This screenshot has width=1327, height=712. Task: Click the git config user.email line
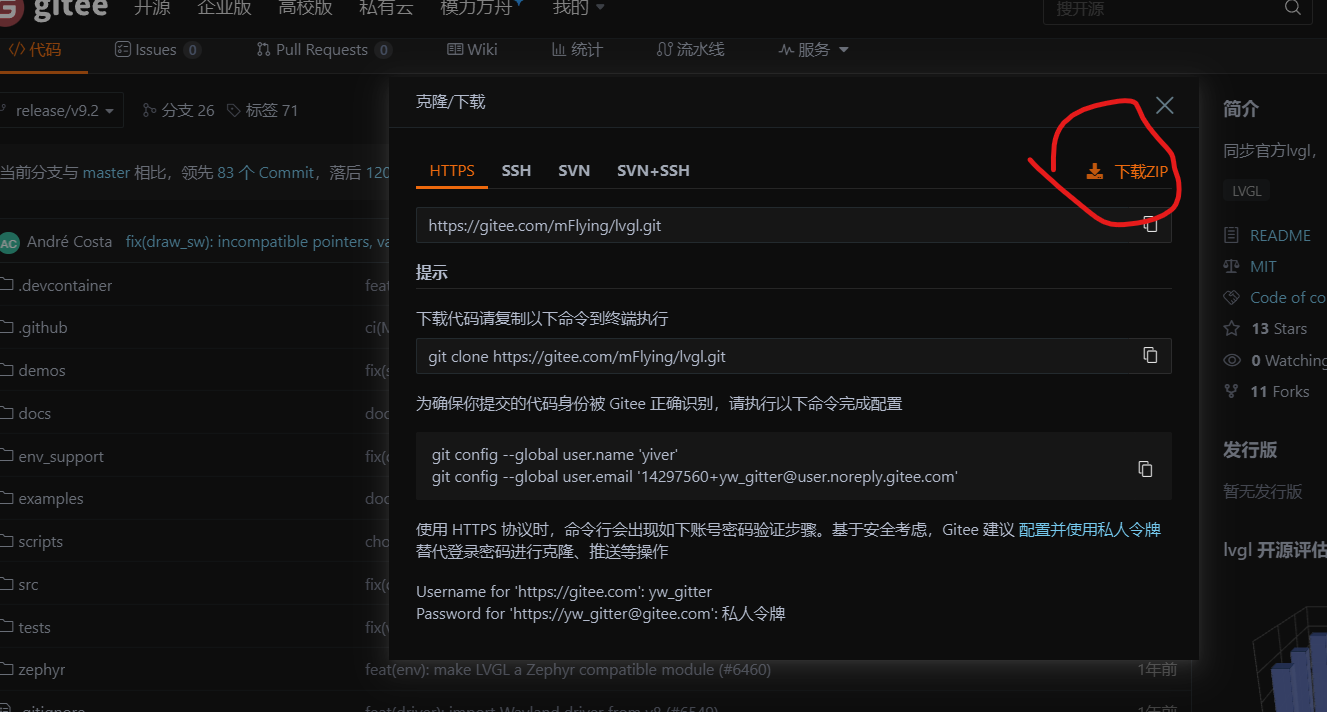click(x=695, y=477)
